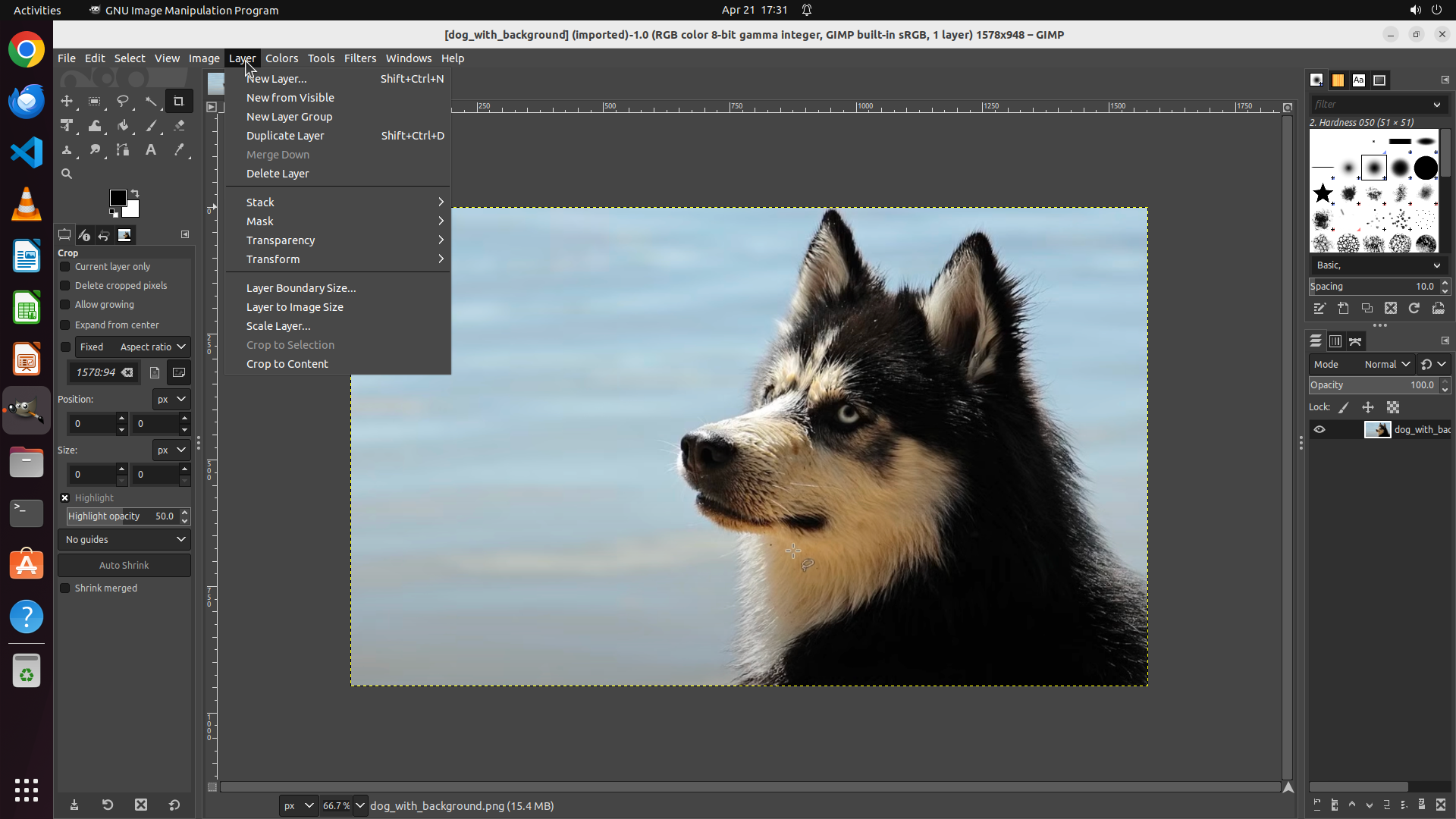Select the Bucket Fill tool
The image size is (1456, 819).
[x=122, y=126]
